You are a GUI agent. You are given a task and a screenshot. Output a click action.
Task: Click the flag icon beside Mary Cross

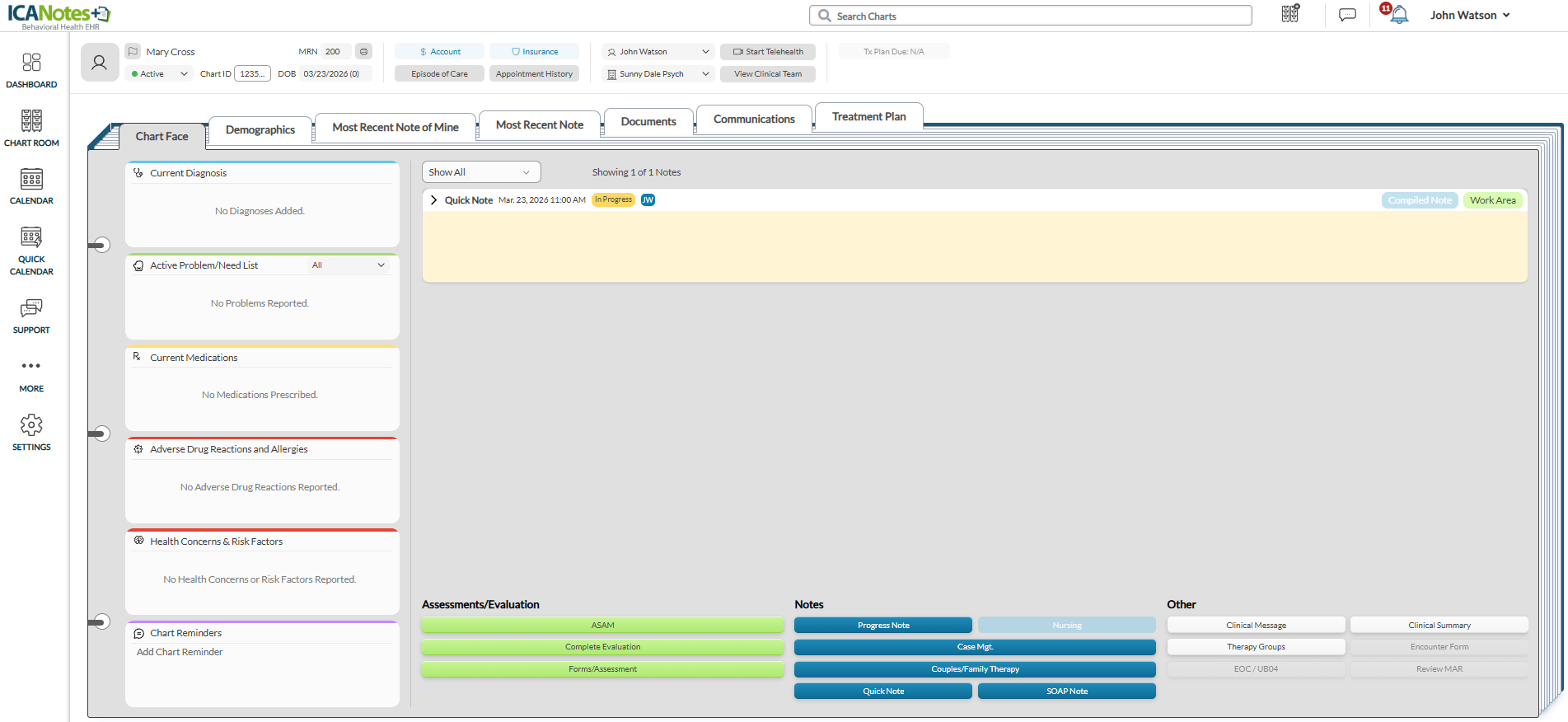coord(133,51)
